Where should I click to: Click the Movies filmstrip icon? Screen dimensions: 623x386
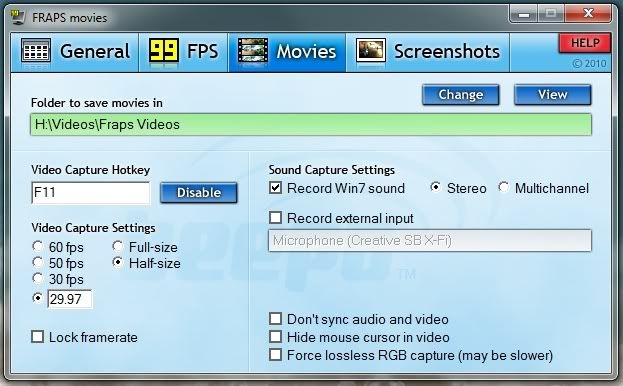(x=253, y=50)
